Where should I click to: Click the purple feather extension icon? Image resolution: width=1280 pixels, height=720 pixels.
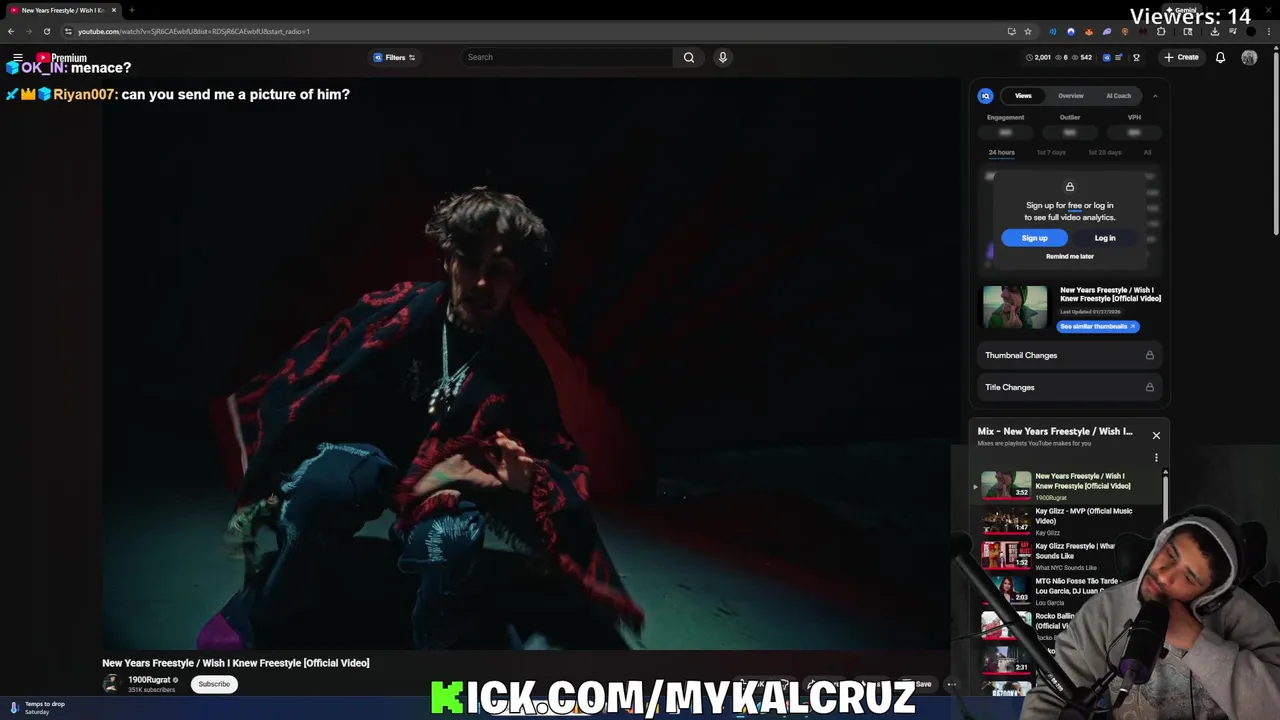click(x=1106, y=31)
